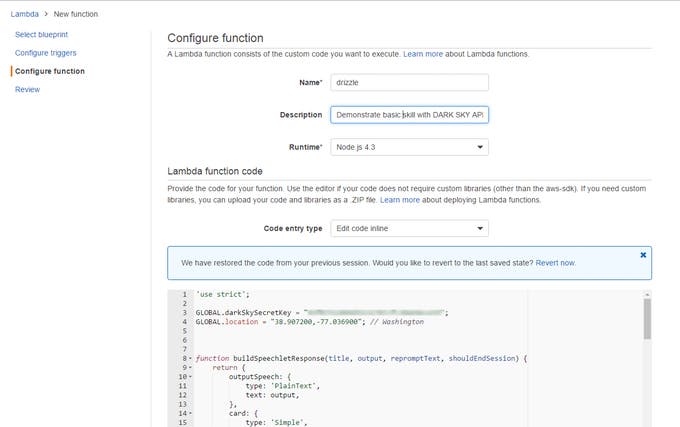This screenshot has width=680, height=427.
Task: Open Learn more about Lambda functions
Action: (423, 53)
